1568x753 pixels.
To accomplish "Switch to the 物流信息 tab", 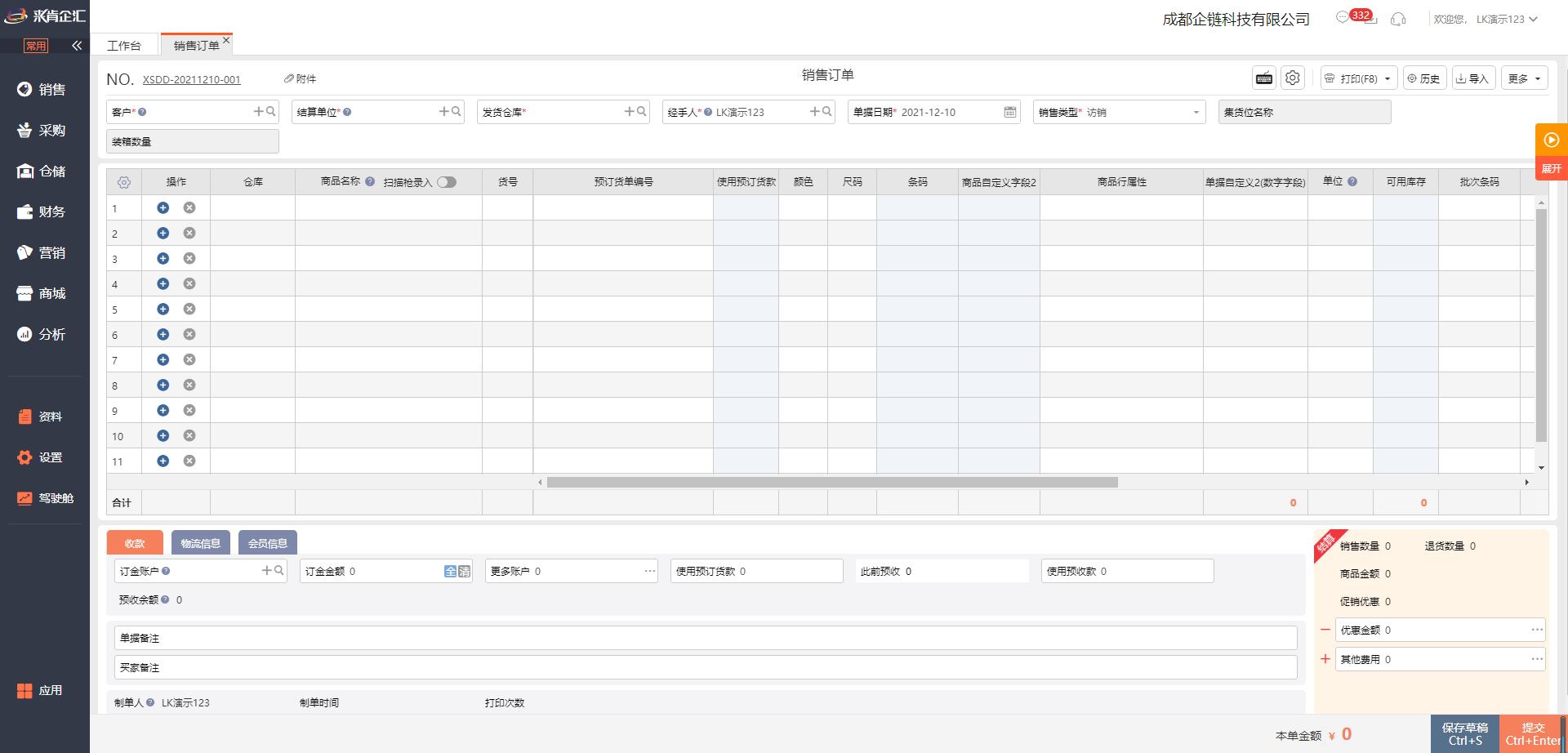I will point(200,543).
